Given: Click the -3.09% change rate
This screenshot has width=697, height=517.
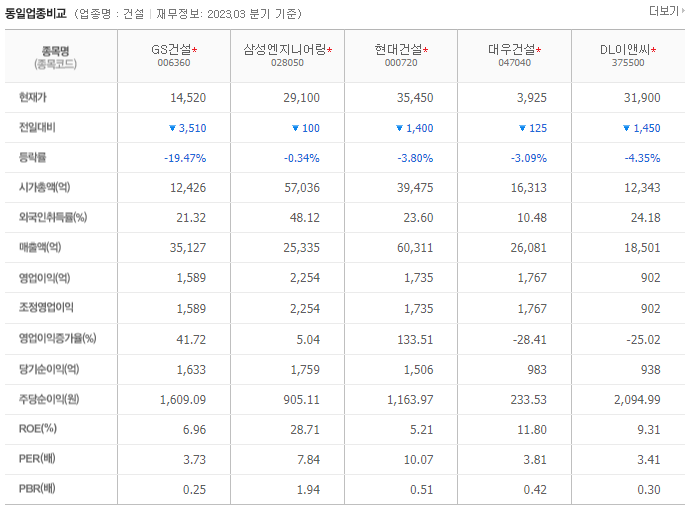Looking at the screenshot, I should 529,158.
